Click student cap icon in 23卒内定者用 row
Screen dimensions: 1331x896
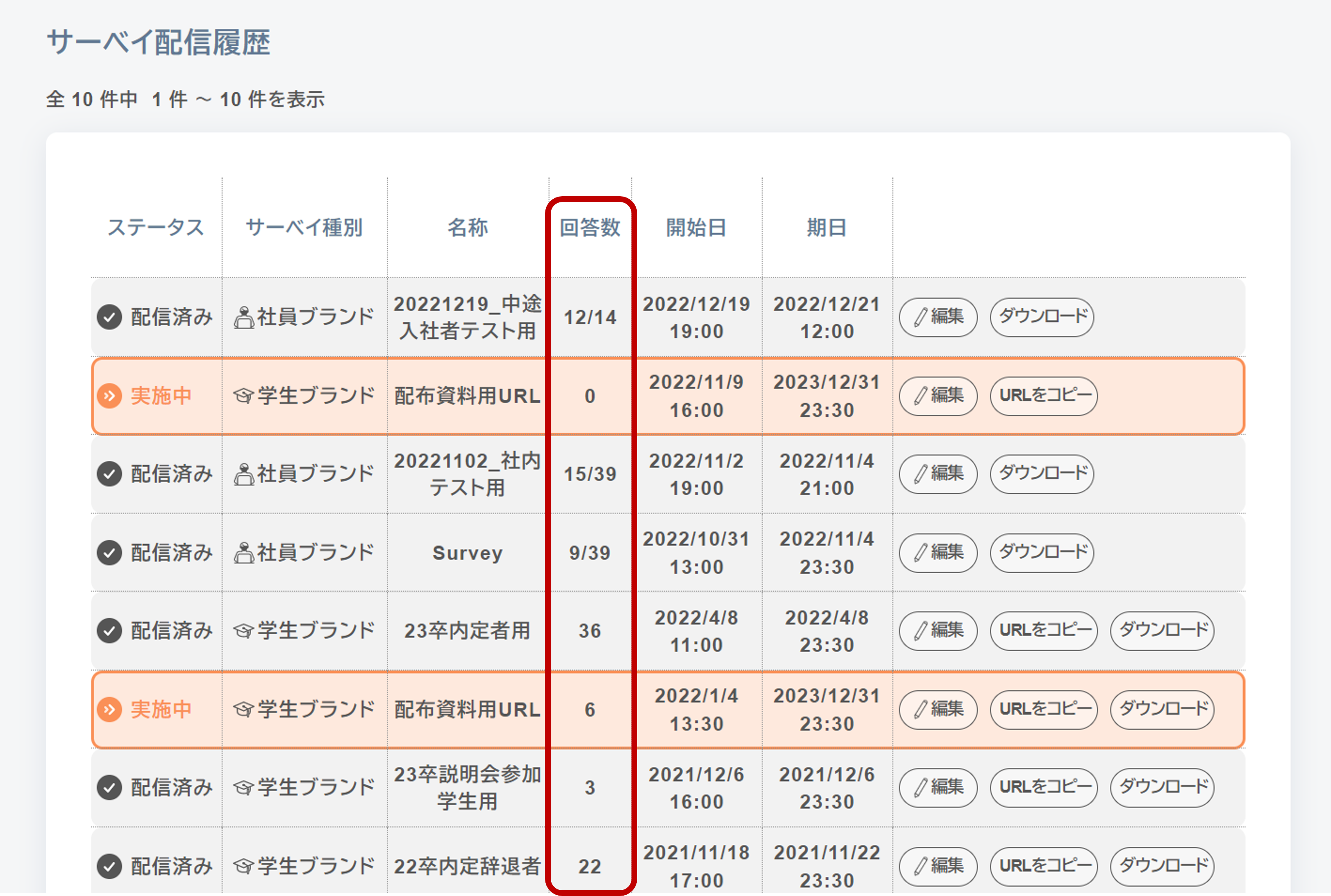coord(243,631)
